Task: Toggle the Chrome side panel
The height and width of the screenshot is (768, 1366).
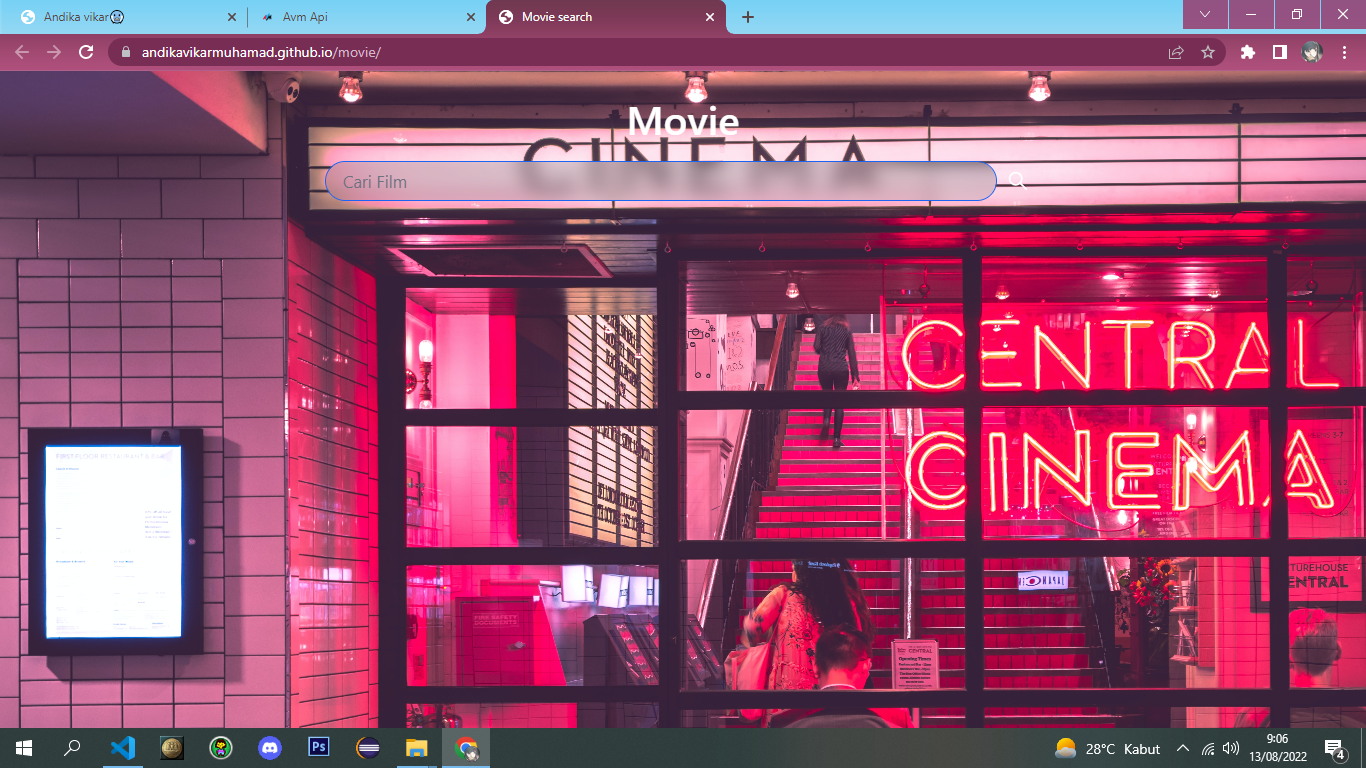Action: pyautogui.click(x=1279, y=52)
